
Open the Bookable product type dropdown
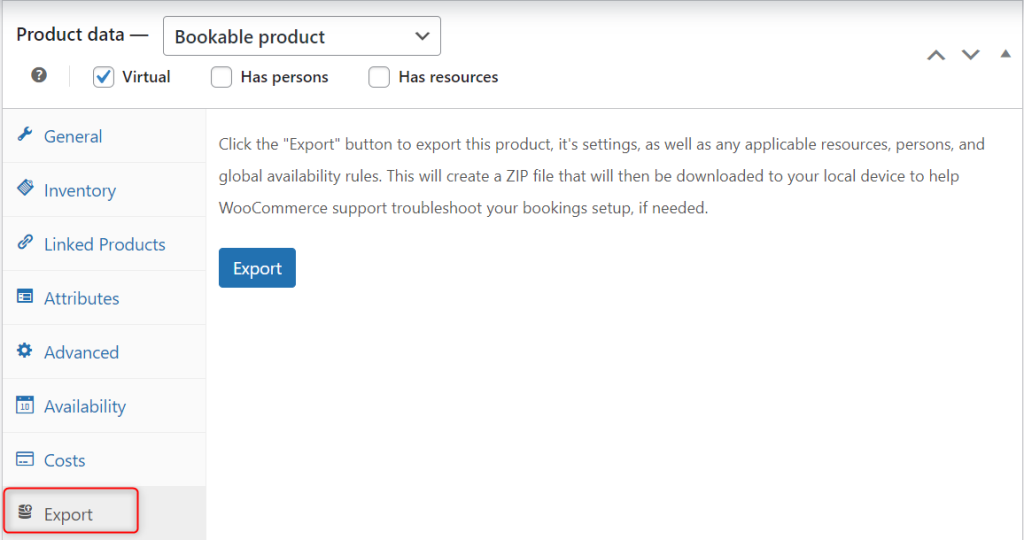[301, 37]
